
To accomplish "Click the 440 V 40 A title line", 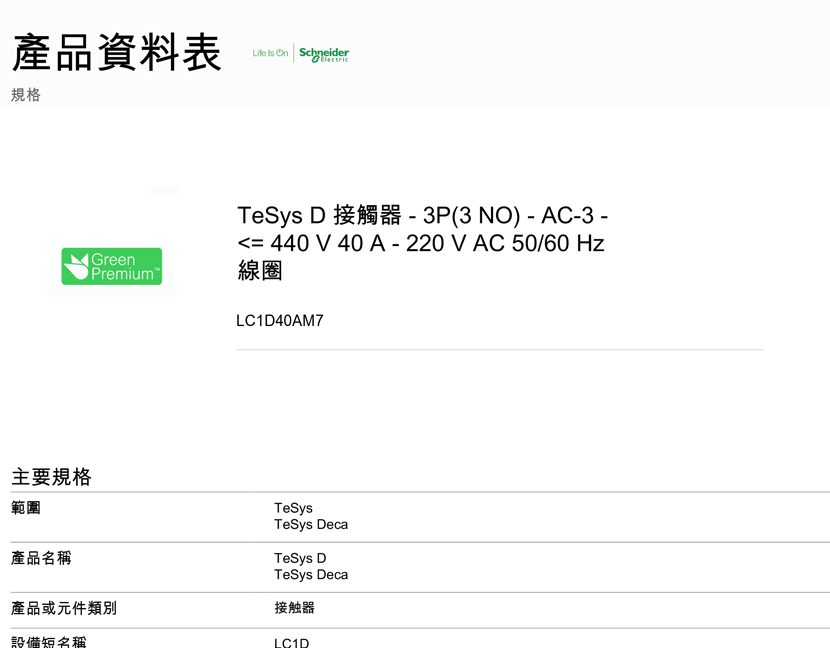I will [421, 244].
